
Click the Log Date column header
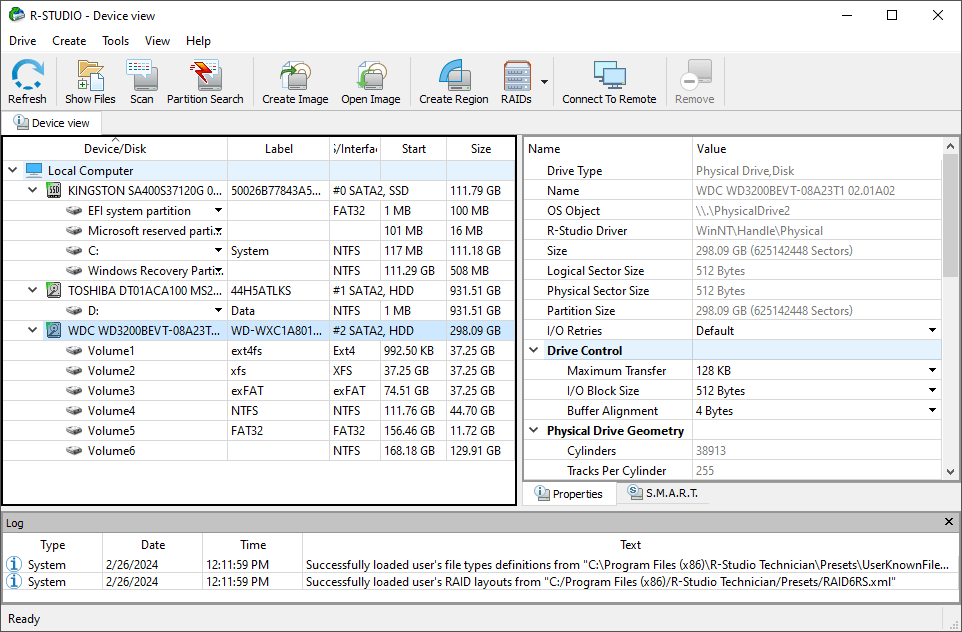point(153,545)
